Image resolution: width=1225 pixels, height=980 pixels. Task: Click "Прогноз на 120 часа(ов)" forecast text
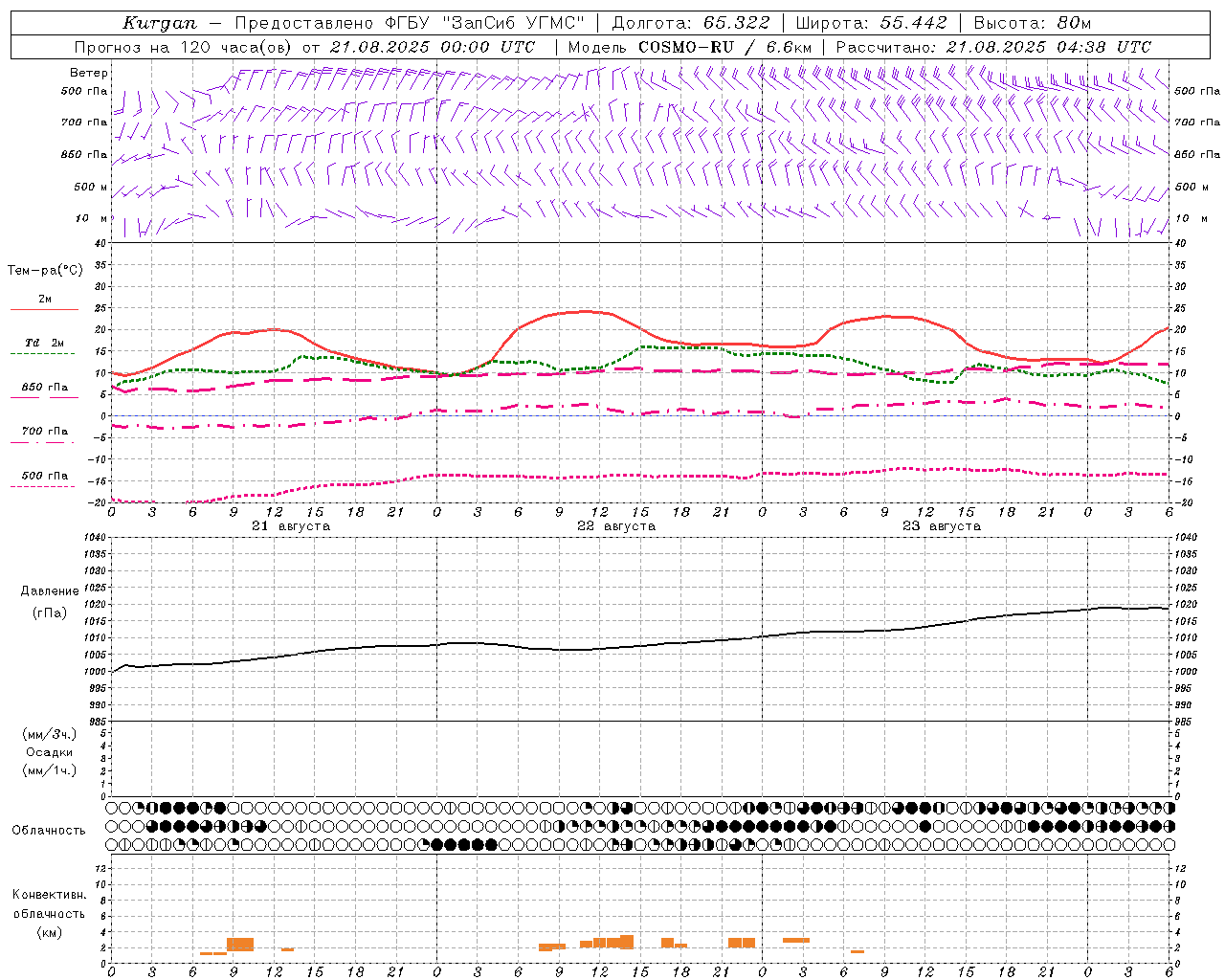pos(184,47)
